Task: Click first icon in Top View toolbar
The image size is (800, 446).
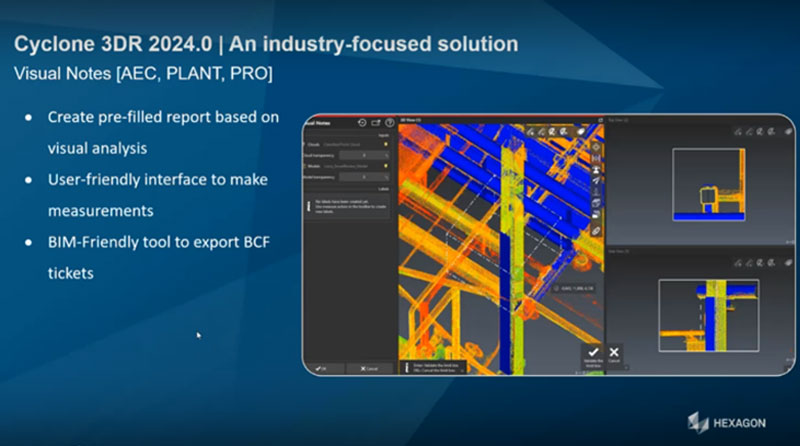Action: click(x=738, y=132)
